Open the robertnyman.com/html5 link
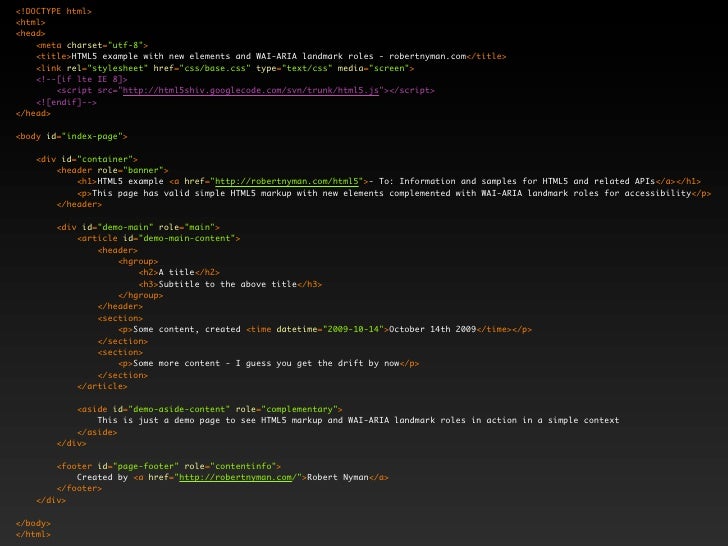 287,182
